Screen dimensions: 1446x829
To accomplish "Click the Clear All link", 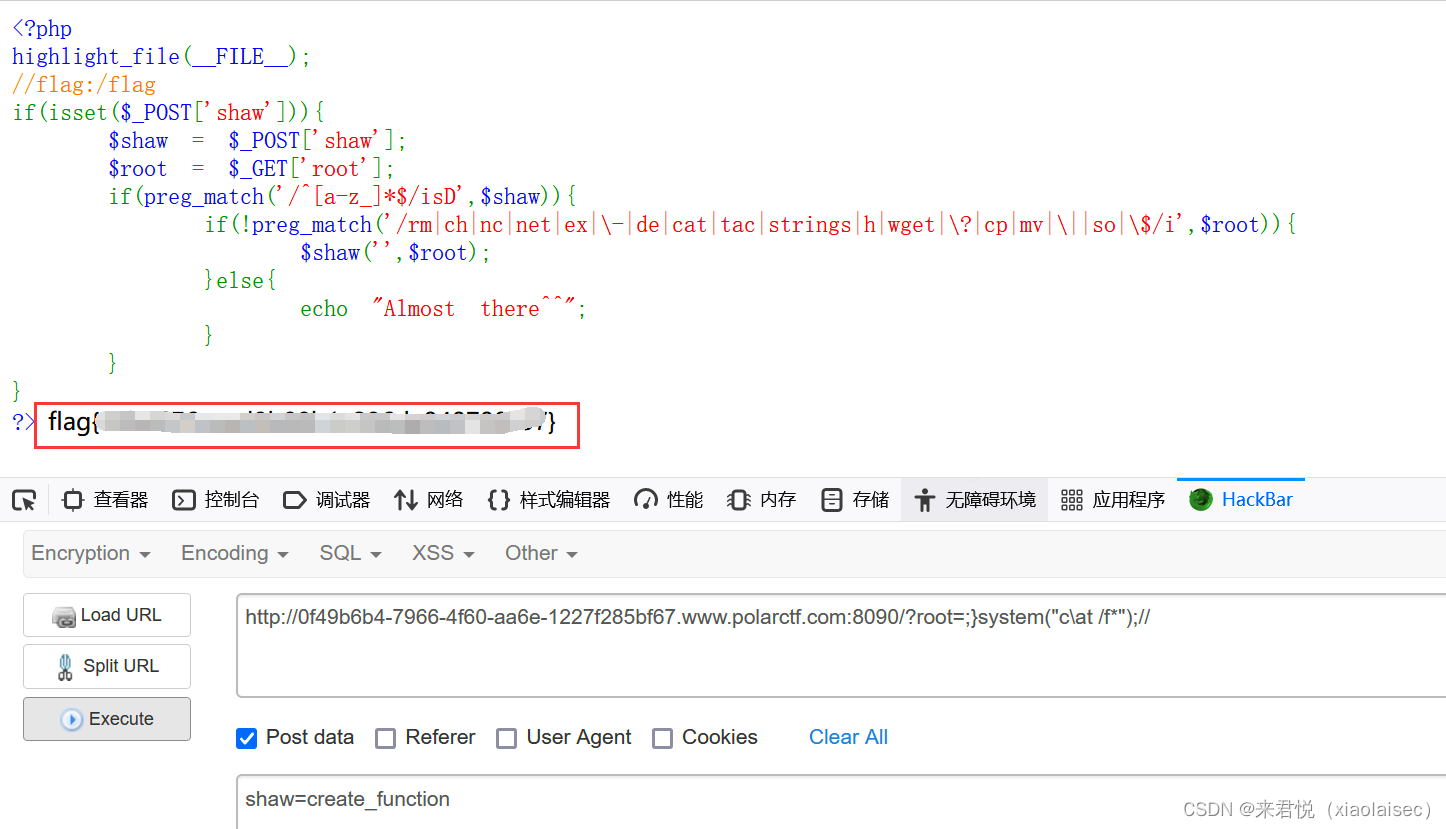I will coord(848,737).
